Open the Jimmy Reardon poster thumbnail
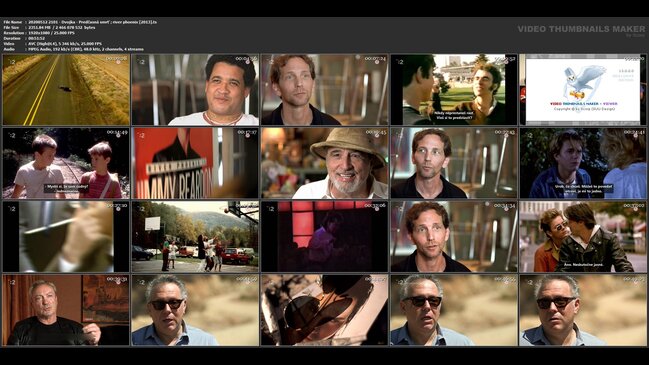This screenshot has height=365, width=649. [x=195, y=163]
